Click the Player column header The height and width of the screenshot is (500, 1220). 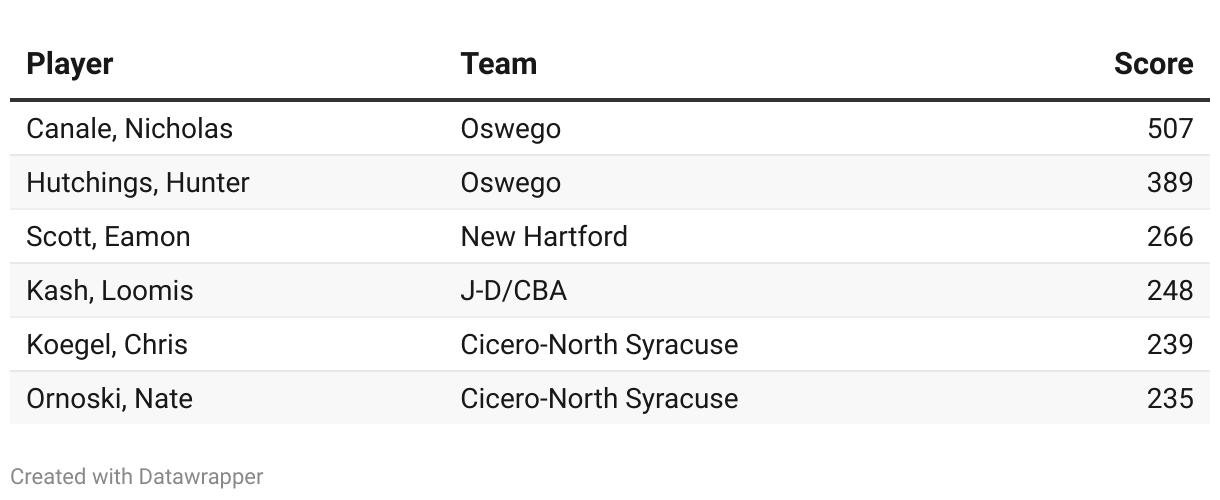(70, 64)
